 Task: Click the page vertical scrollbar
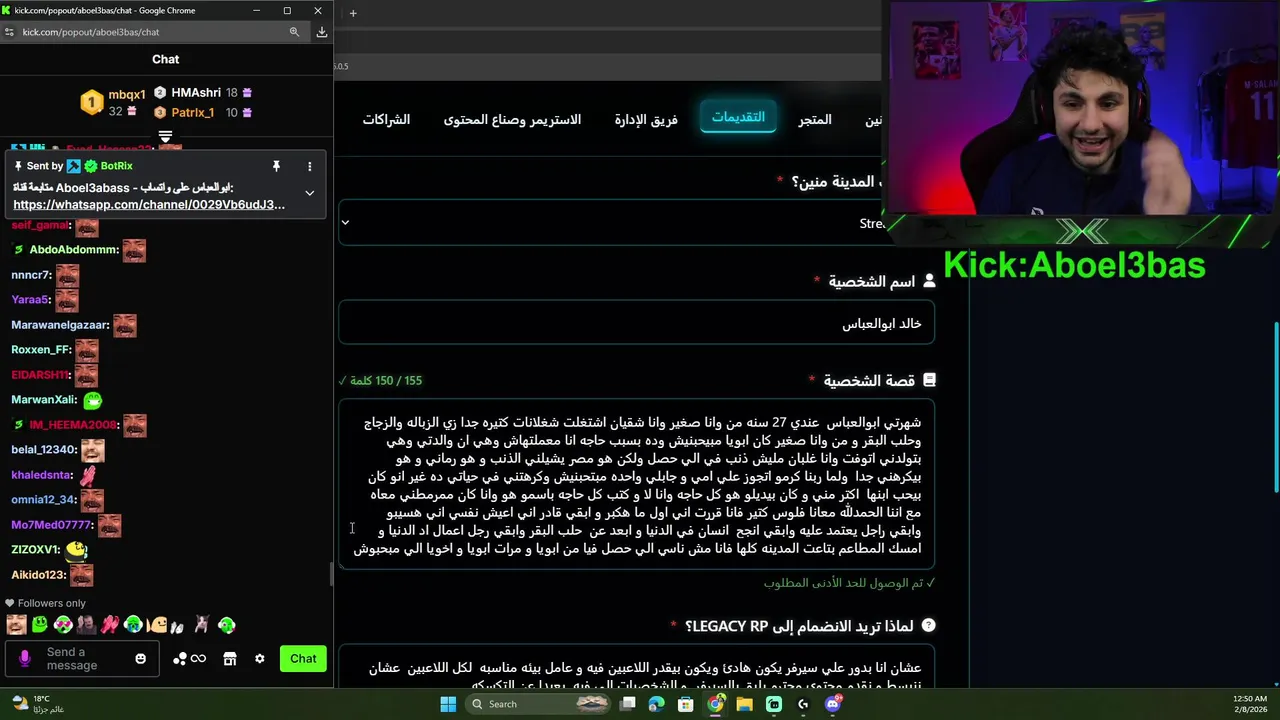pyautogui.click(x=1275, y=409)
